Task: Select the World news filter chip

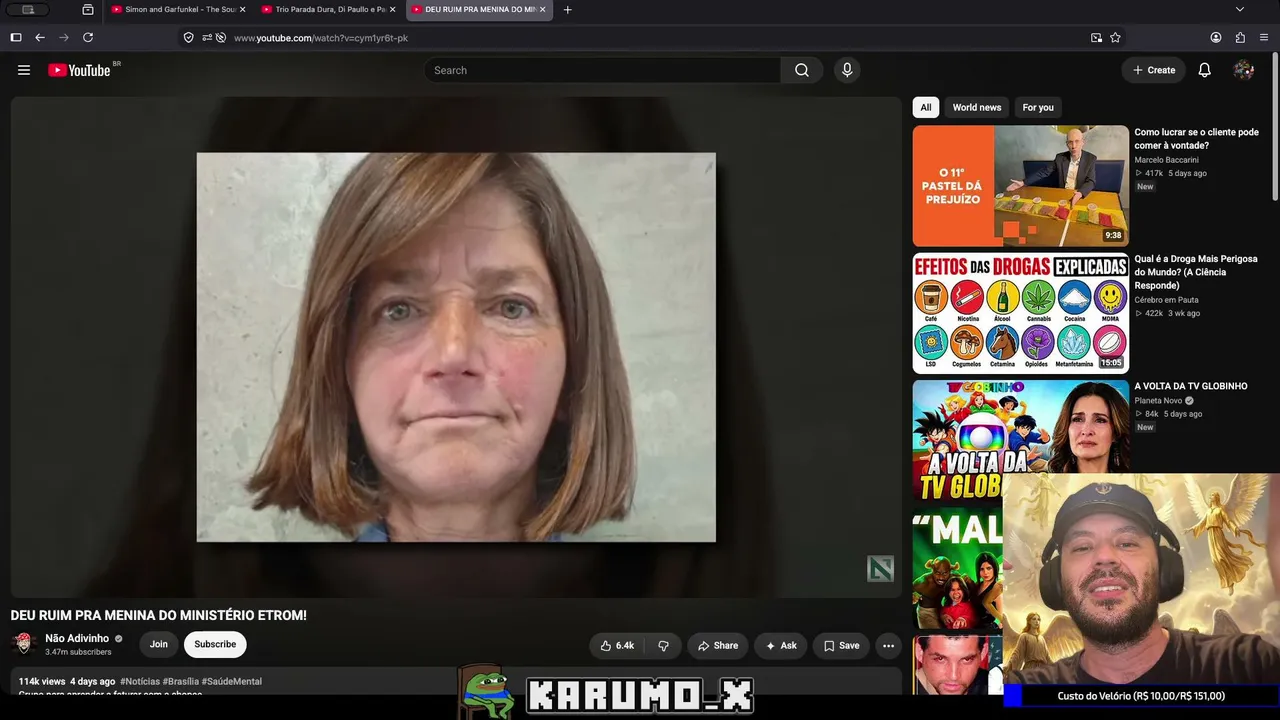Action: 977,107
